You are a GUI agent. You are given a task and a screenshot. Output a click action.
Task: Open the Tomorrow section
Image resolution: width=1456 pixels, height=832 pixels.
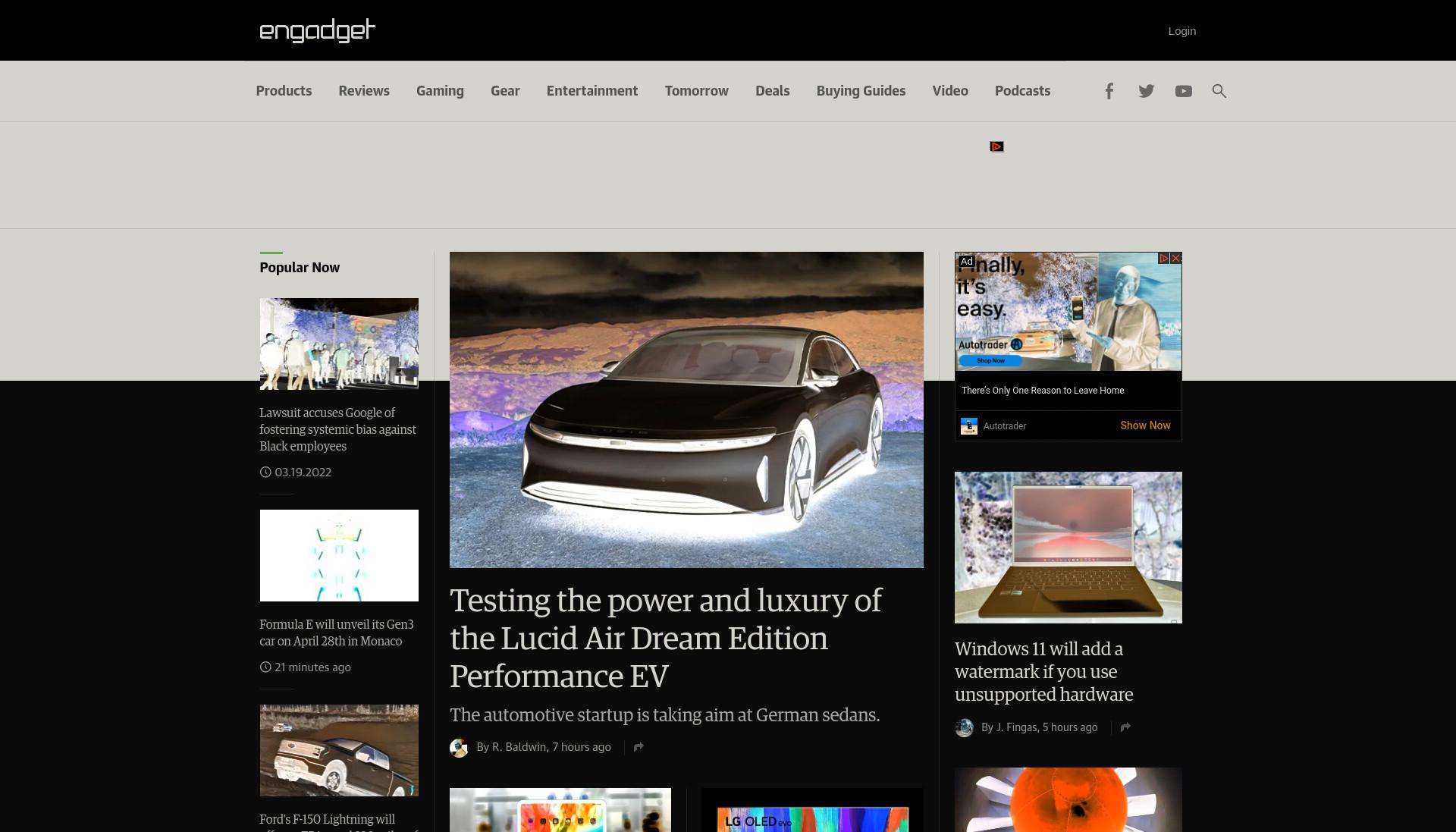696,91
